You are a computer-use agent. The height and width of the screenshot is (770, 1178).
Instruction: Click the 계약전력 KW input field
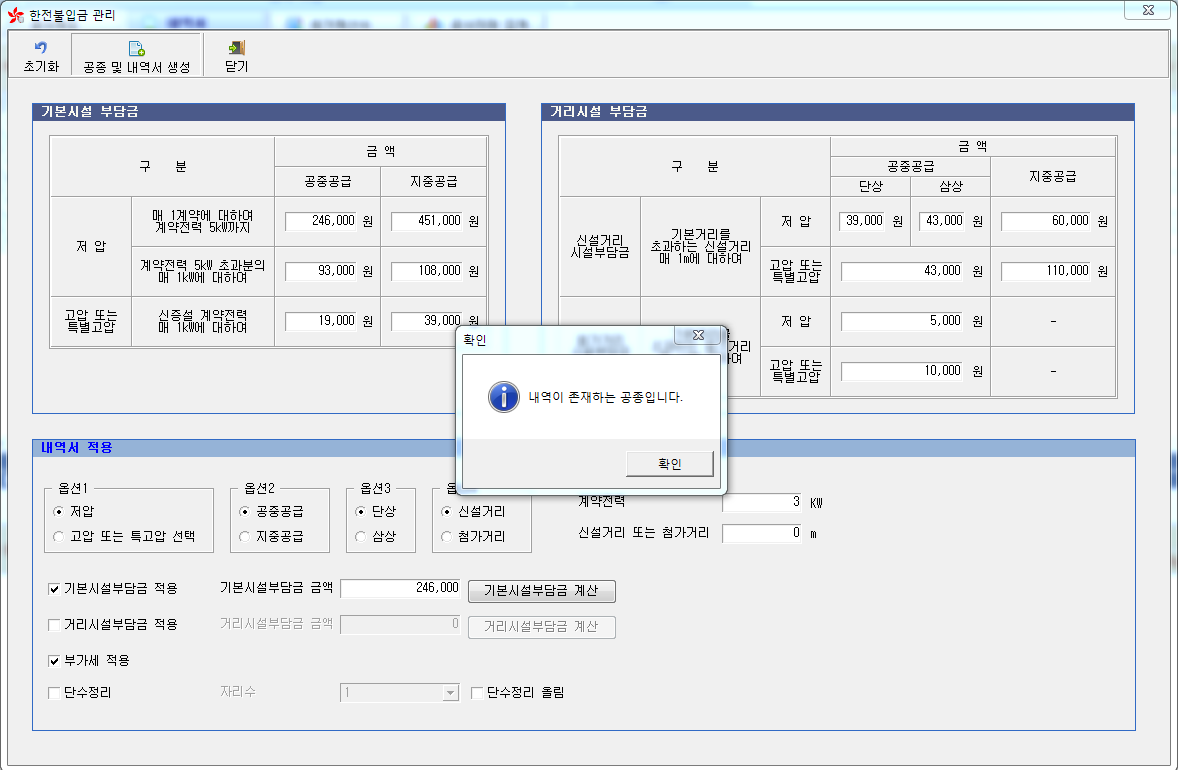[x=762, y=502]
